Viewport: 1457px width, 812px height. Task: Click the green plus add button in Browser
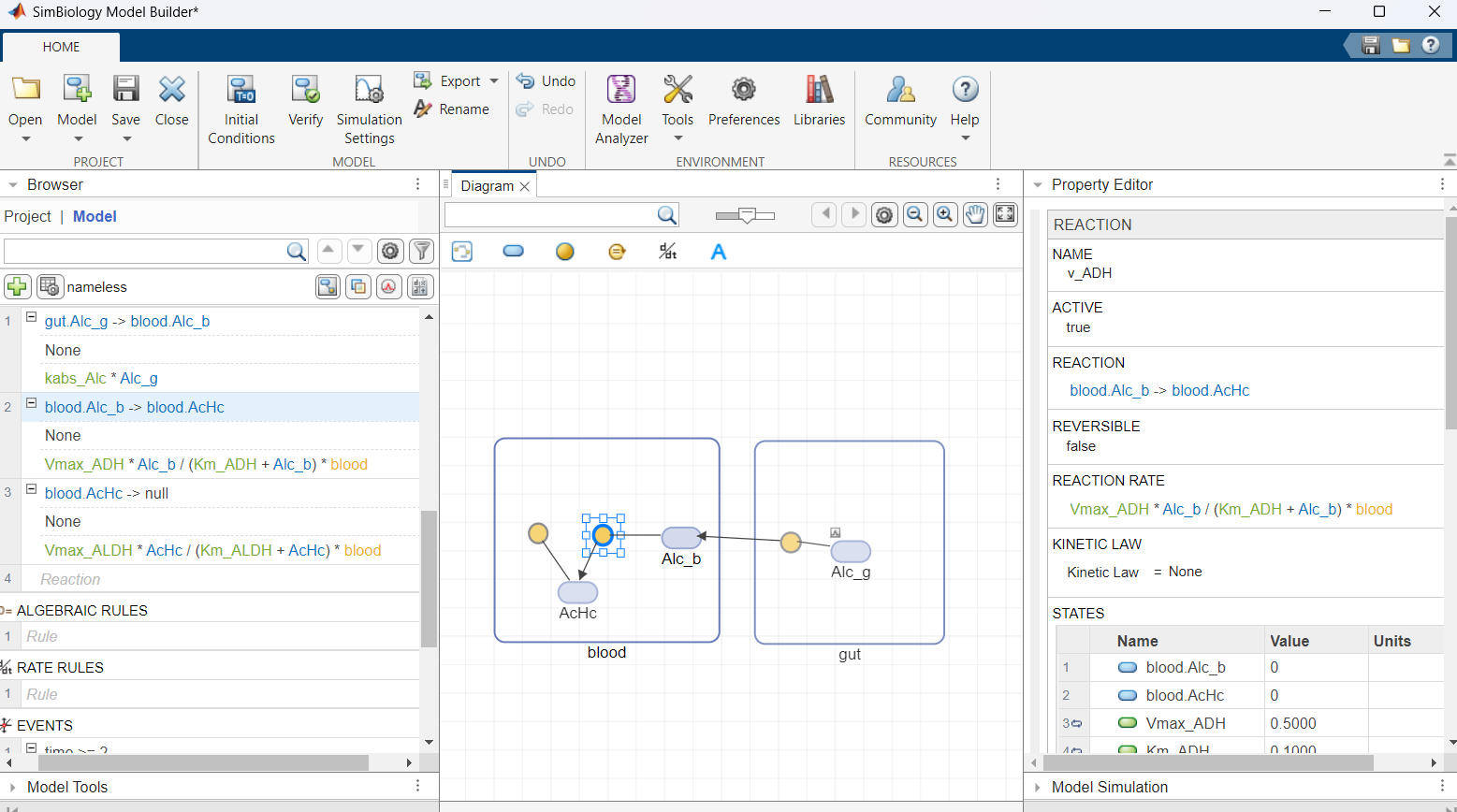click(17, 286)
